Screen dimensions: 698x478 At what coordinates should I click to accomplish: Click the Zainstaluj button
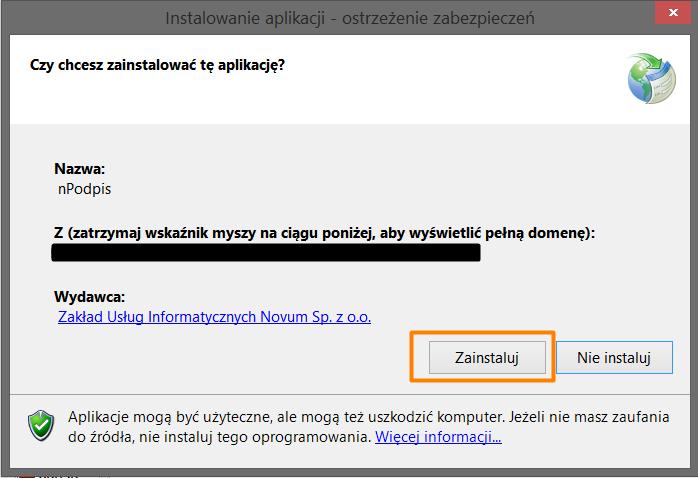pos(487,357)
